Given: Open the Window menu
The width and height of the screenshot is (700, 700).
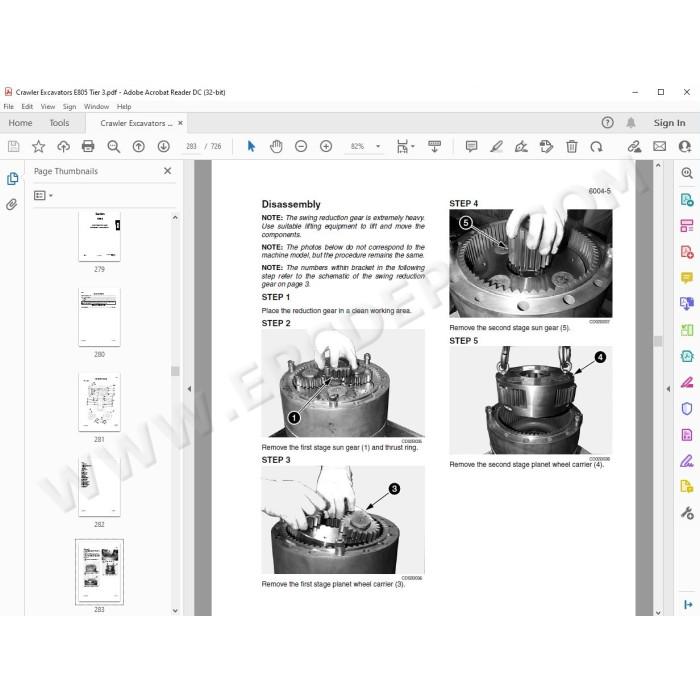Looking at the screenshot, I should coord(96,107).
